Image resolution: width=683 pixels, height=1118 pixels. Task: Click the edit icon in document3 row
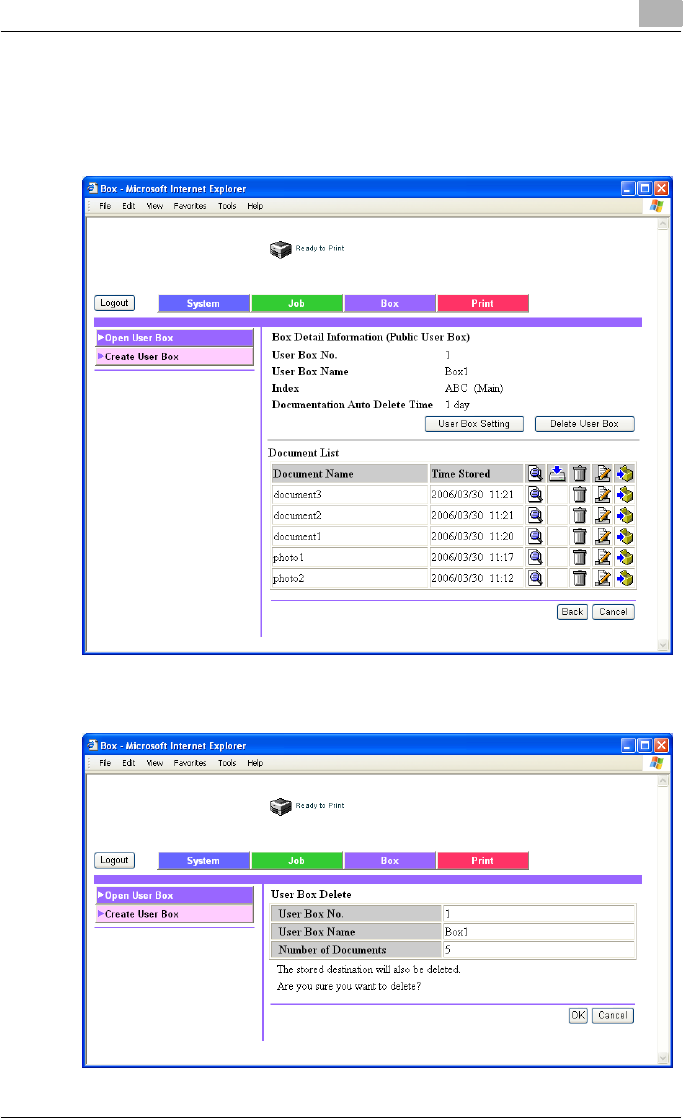602,494
